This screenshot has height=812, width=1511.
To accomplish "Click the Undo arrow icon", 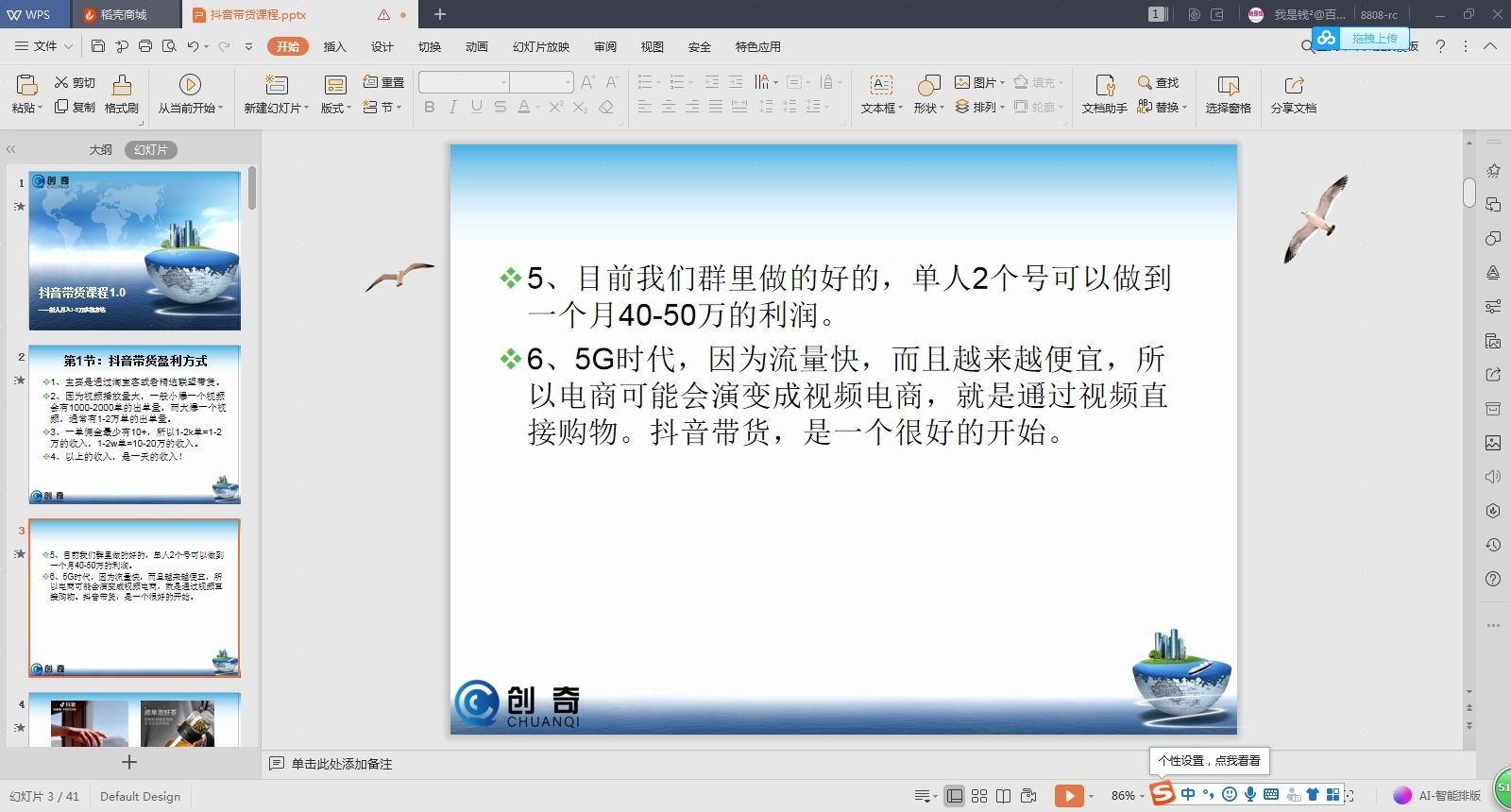I will click(x=193, y=46).
